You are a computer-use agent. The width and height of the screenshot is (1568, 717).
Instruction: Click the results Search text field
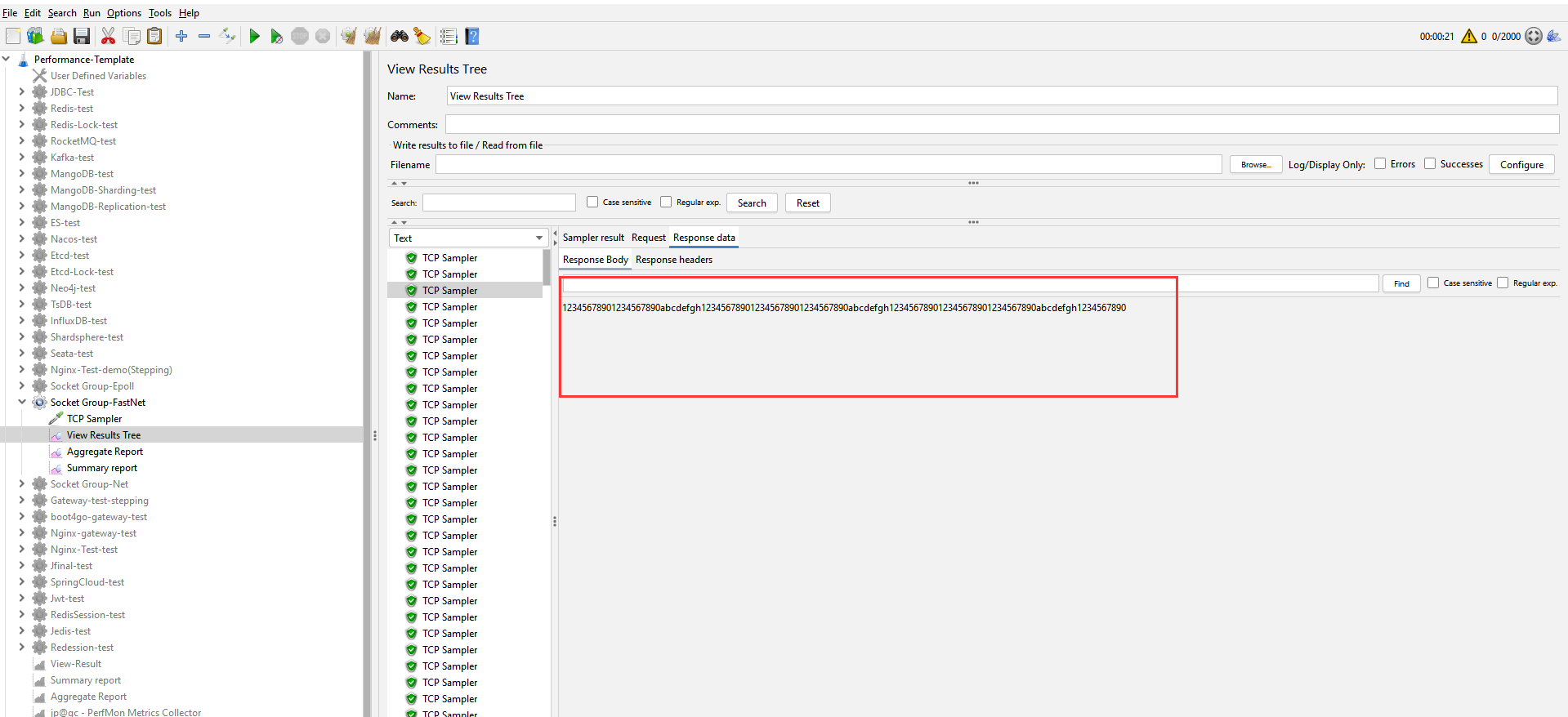pyautogui.click(x=499, y=203)
